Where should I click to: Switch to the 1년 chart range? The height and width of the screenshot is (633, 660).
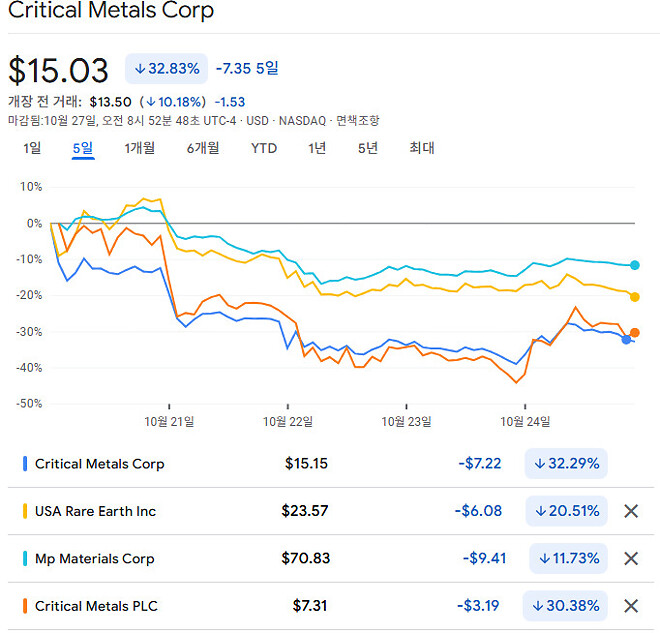(317, 148)
